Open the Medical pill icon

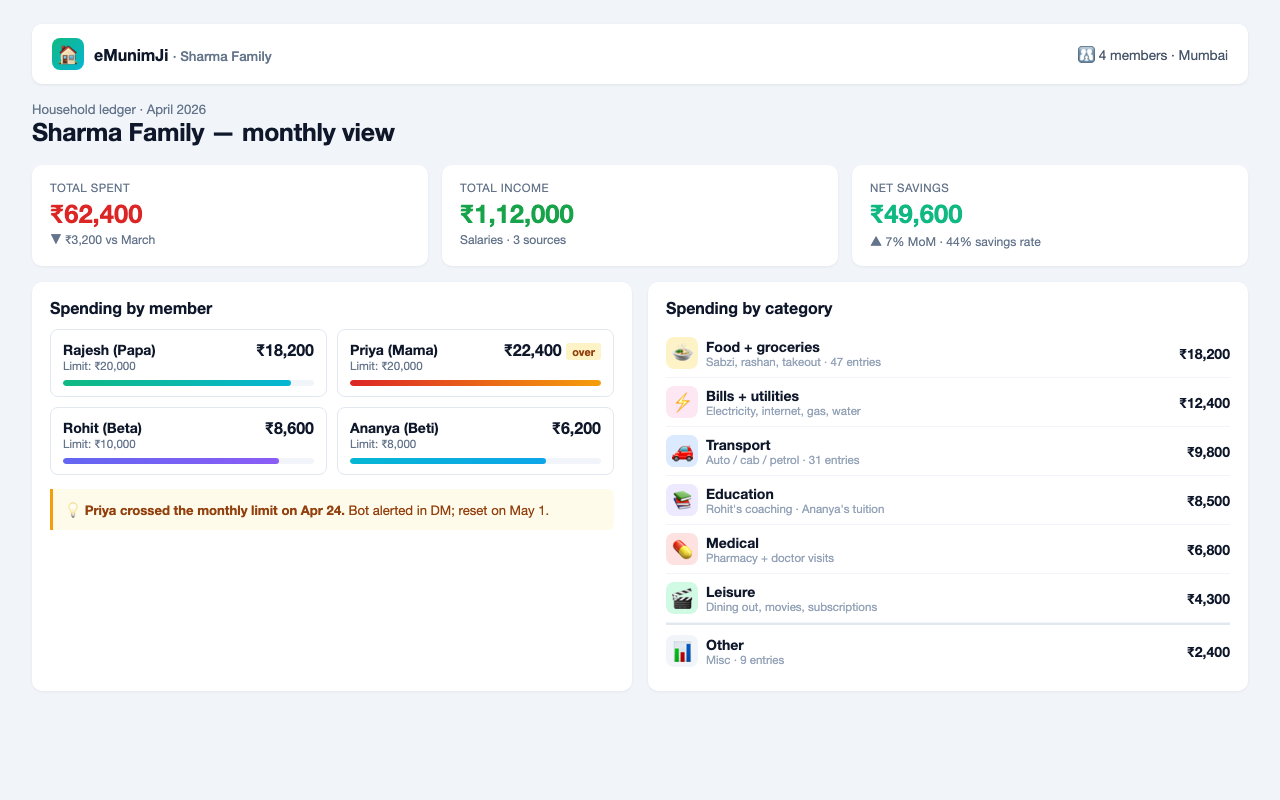(x=682, y=549)
